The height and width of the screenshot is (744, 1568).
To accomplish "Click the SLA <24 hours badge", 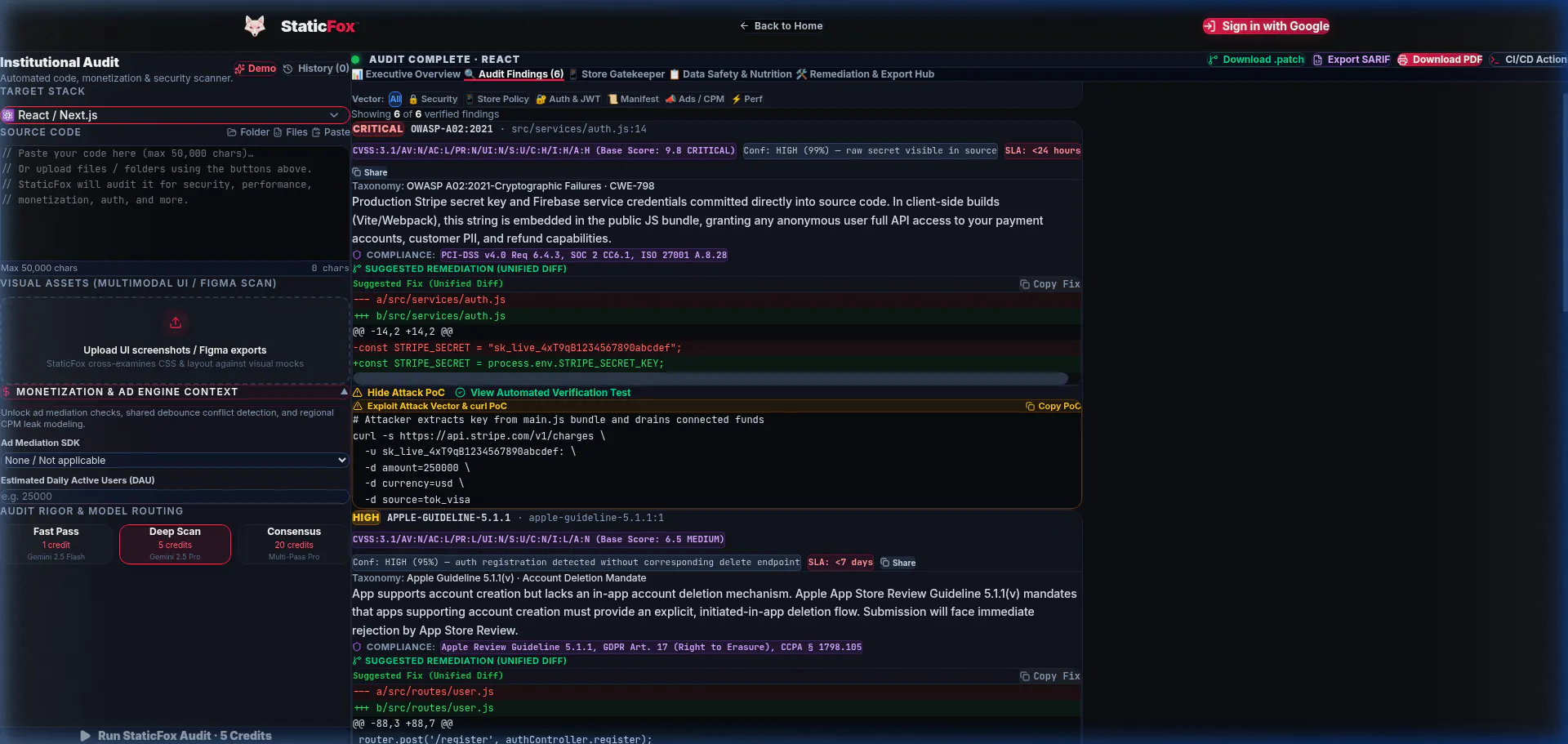I will pos(1042,151).
